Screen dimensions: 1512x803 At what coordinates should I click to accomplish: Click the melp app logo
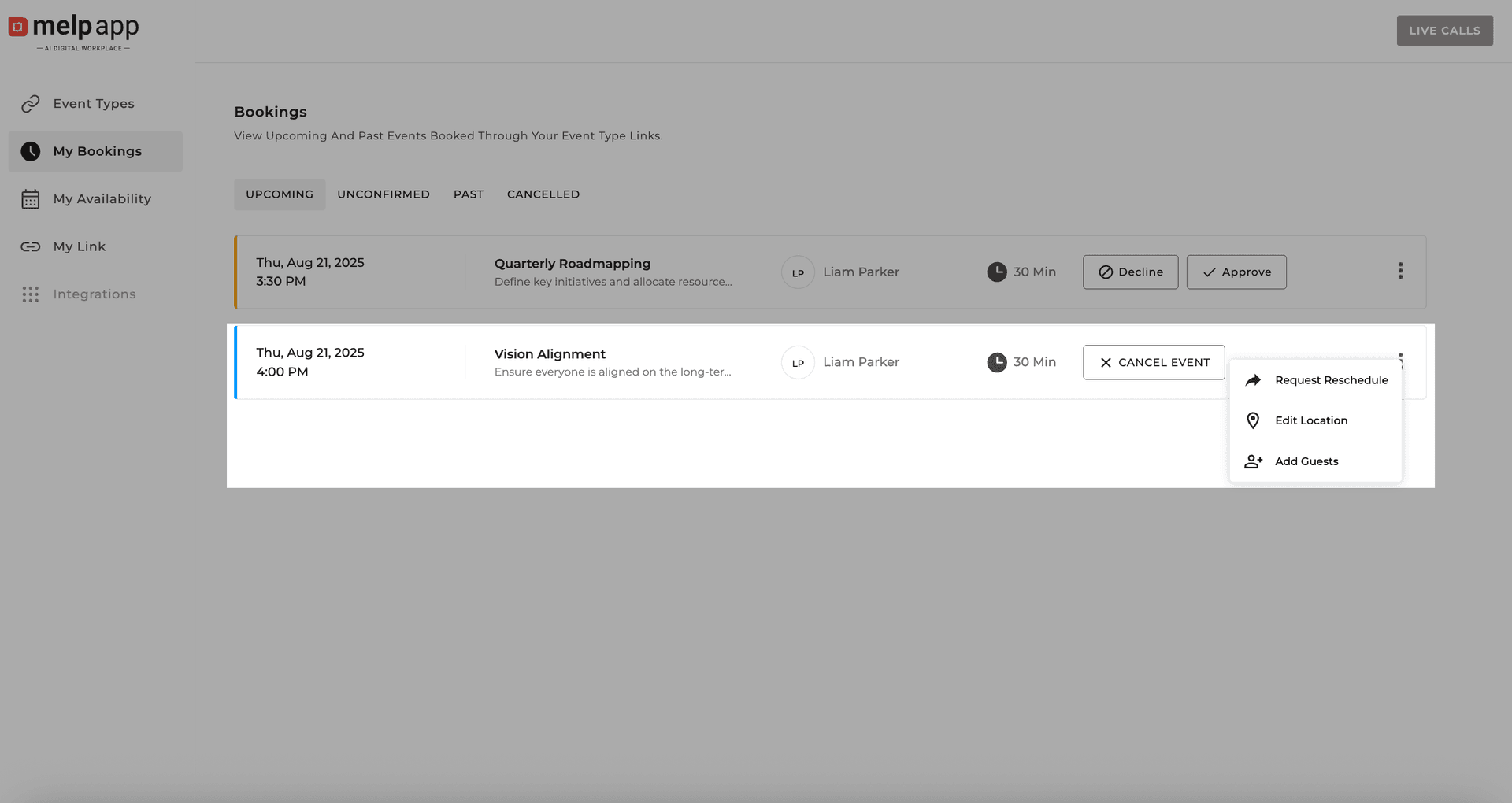(x=73, y=30)
